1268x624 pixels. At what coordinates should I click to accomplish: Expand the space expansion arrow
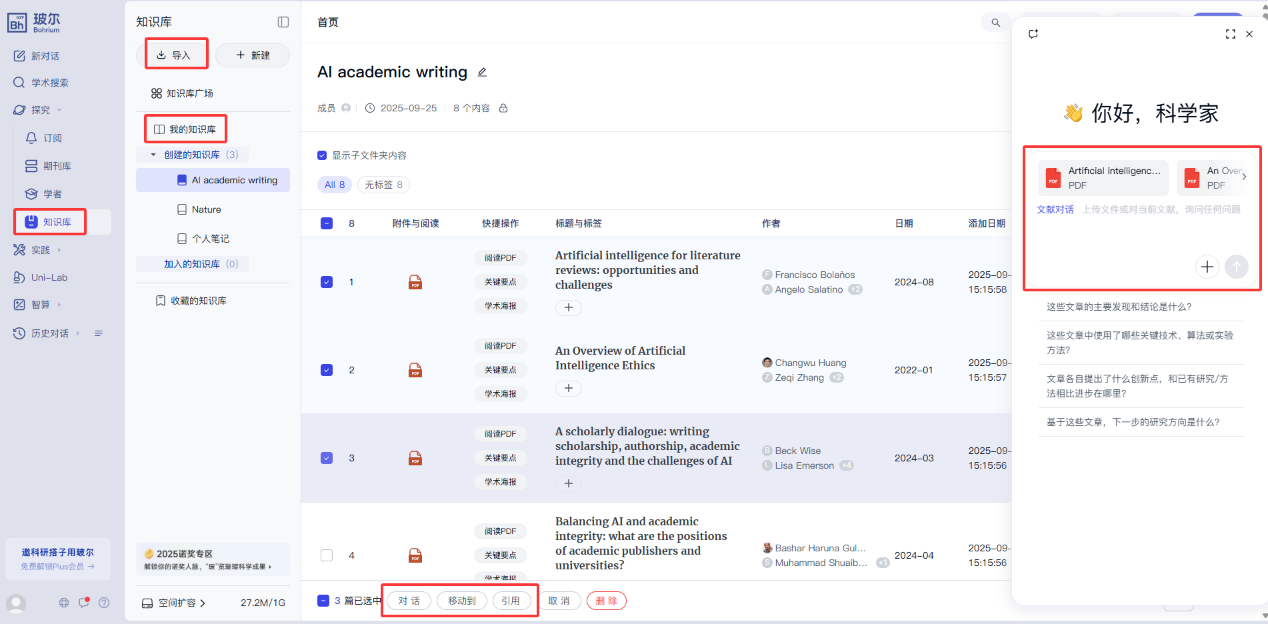pyautogui.click(x=203, y=603)
